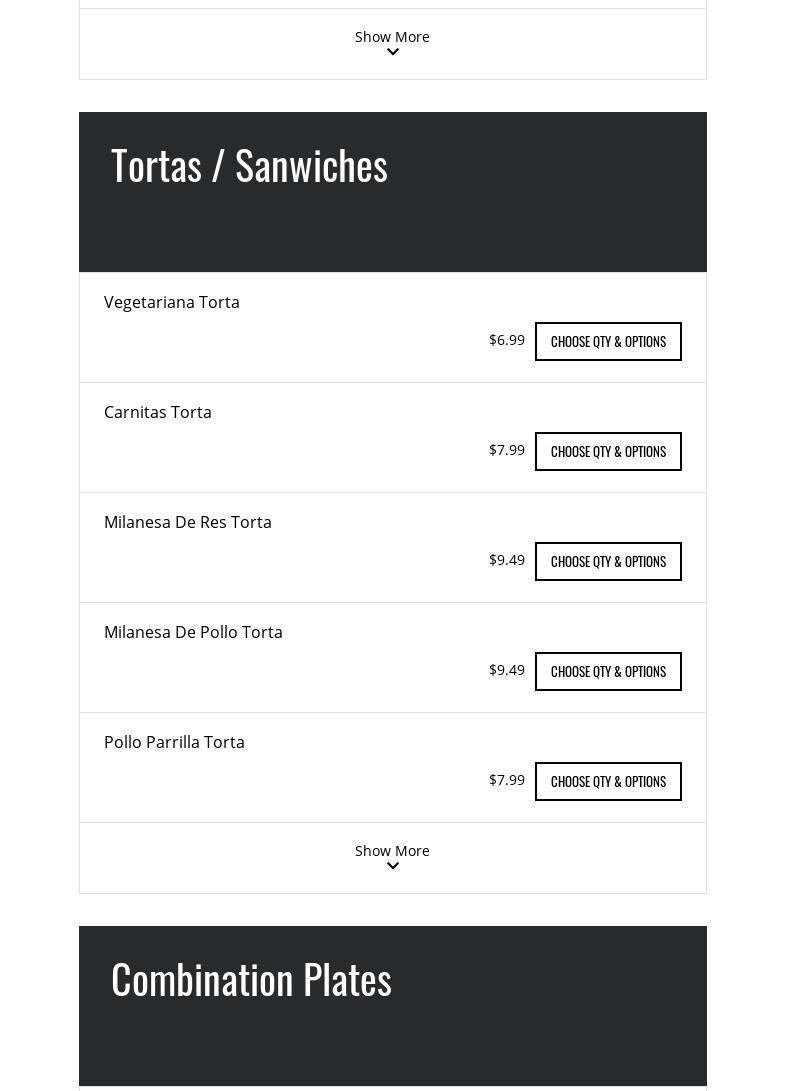The image size is (785, 1091).
Task: Click the Tortas / Sanwiches section heading
Action: click(249, 166)
